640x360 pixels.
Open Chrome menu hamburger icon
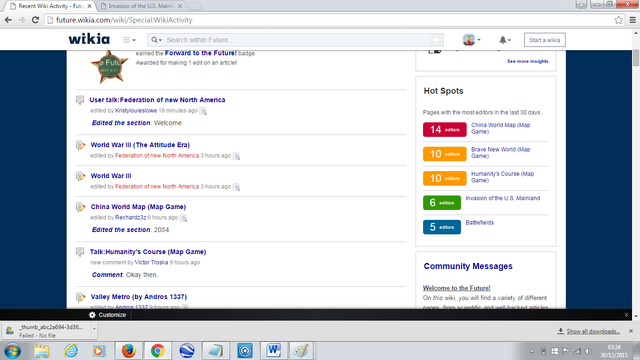pos(632,20)
